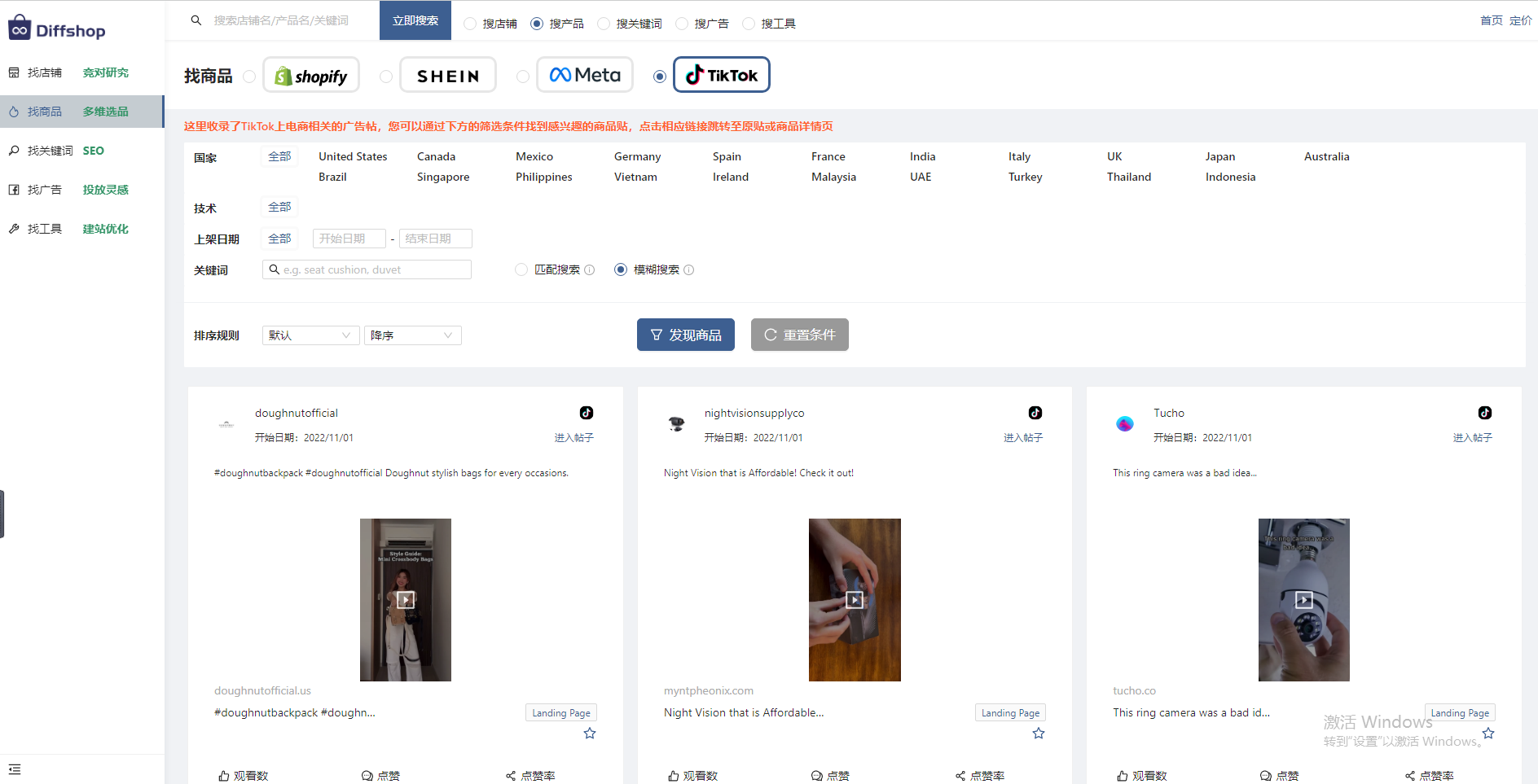Click info icon beside 匹配搜索
The image size is (1538, 784).
click(x=590, y=270)
